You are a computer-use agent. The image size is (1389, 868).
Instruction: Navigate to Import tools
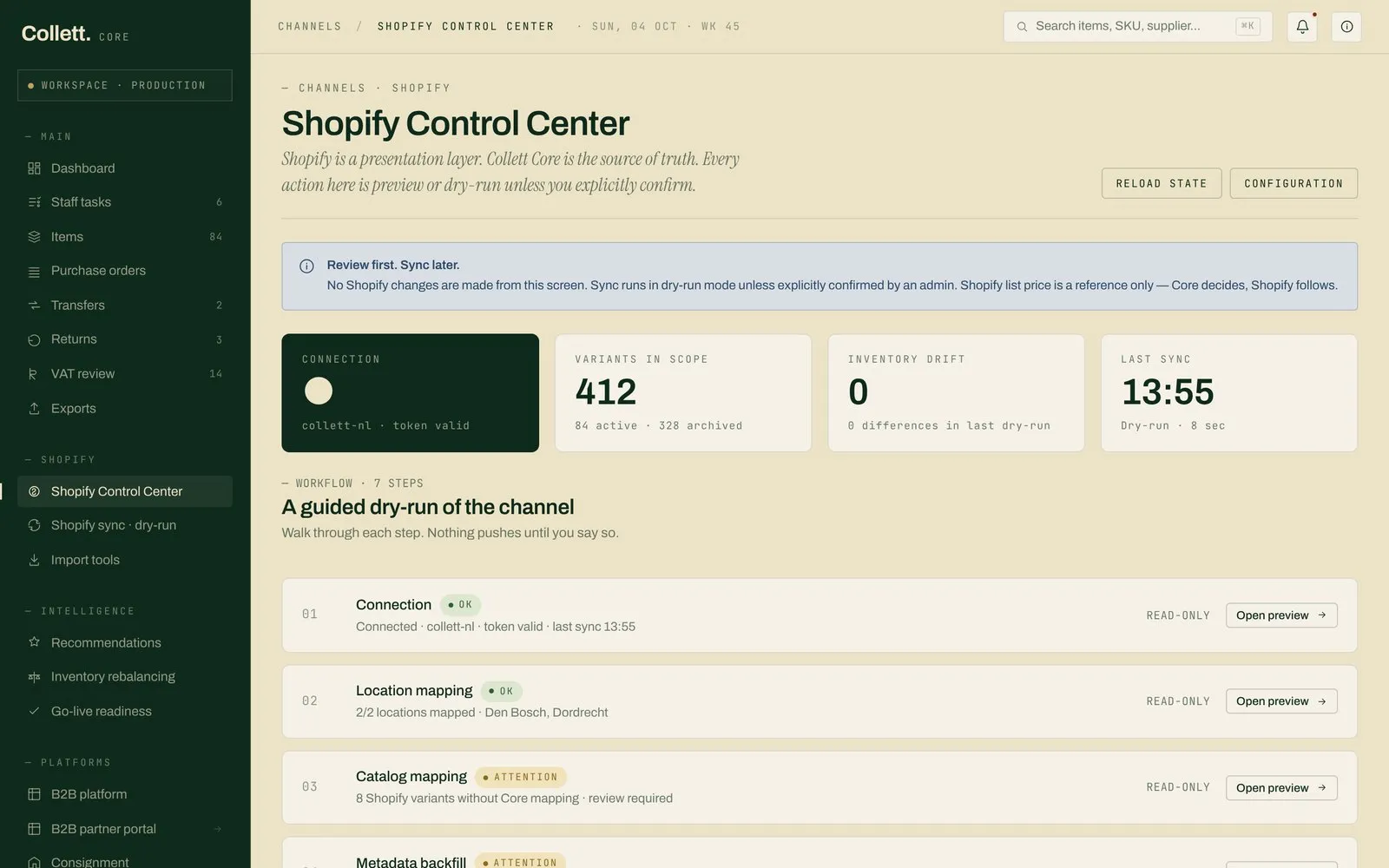(x=125, y=560)
